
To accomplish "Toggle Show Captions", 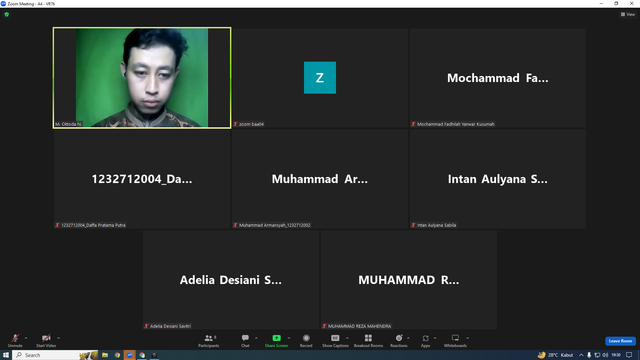I will [x=335, y=340].
